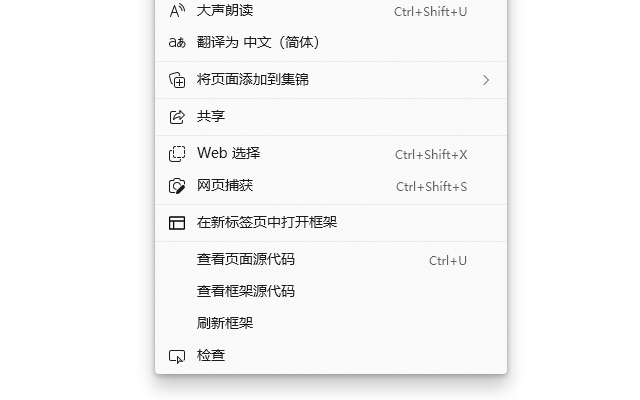The width and height of the screenshot is (640, 400).
Task: Choose the 网页捕获 text label
Action: pos(225,186)
